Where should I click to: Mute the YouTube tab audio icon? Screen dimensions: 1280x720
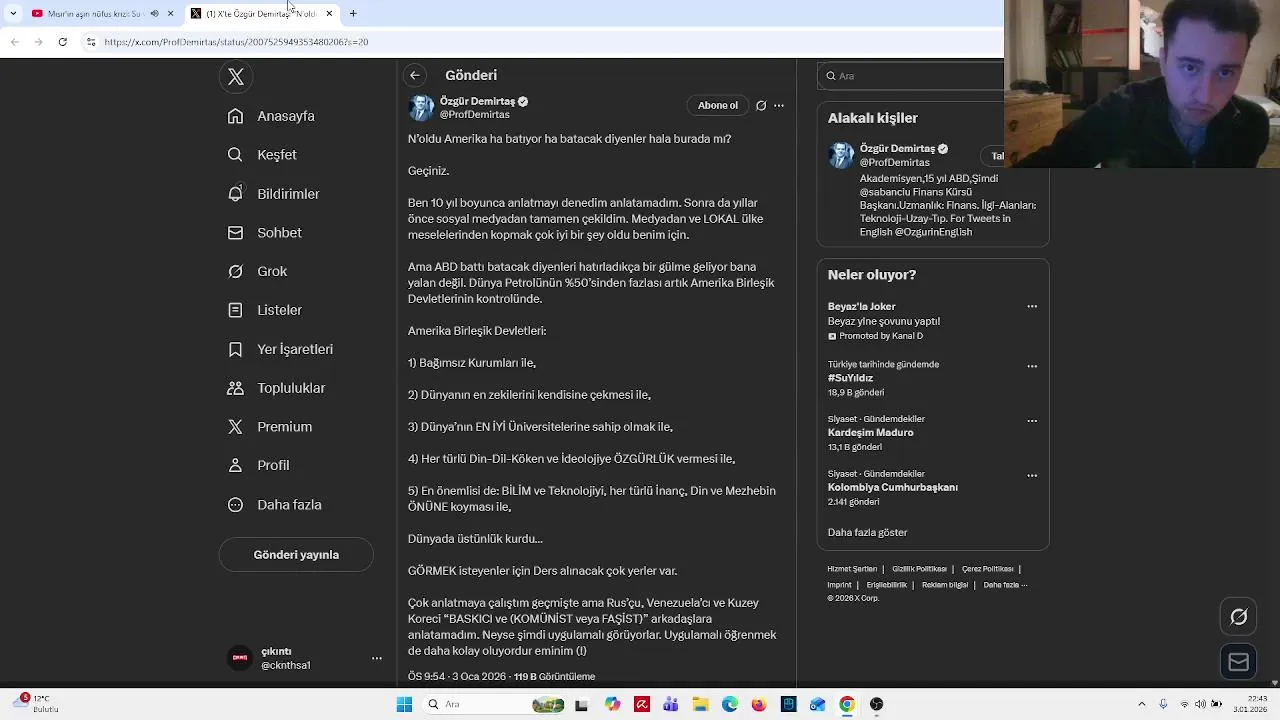154,14
